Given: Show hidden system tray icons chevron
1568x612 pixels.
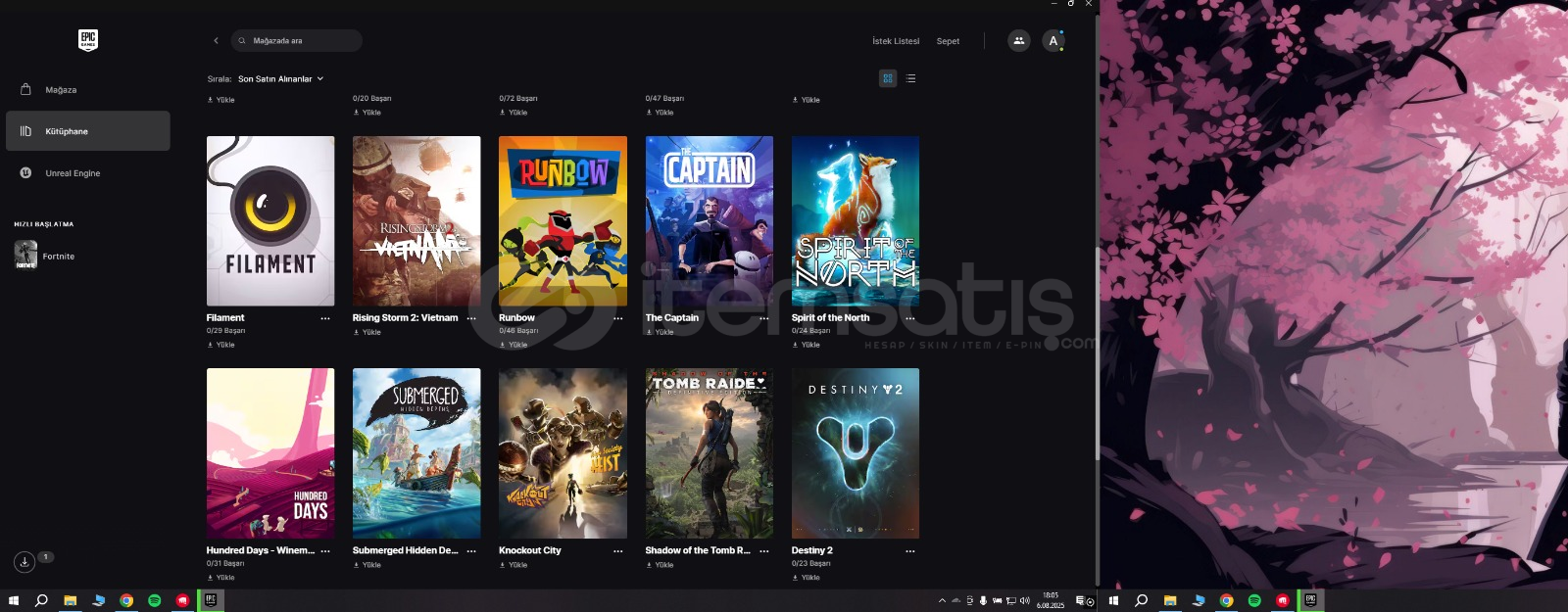Looking at the screenshot, I should point(942,601).
